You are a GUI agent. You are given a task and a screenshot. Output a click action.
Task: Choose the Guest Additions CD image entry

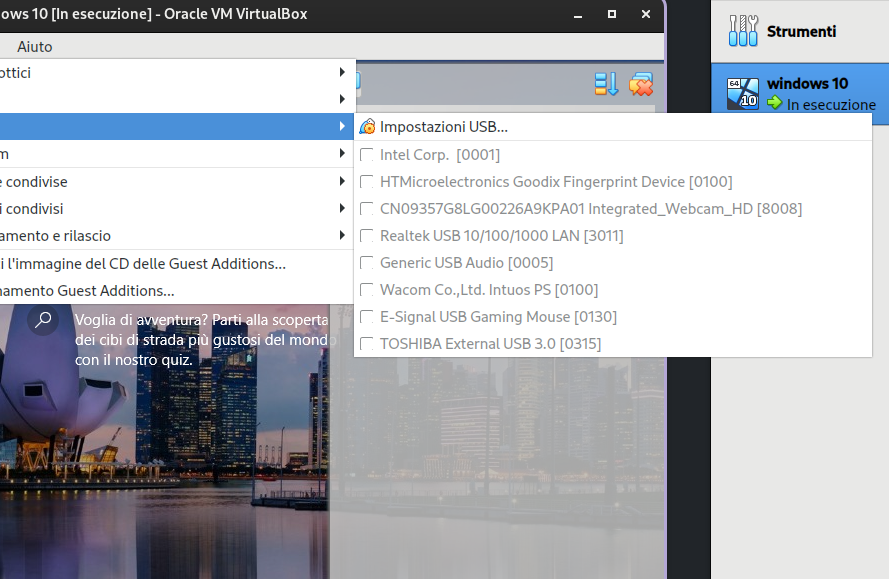pos(177,264)
